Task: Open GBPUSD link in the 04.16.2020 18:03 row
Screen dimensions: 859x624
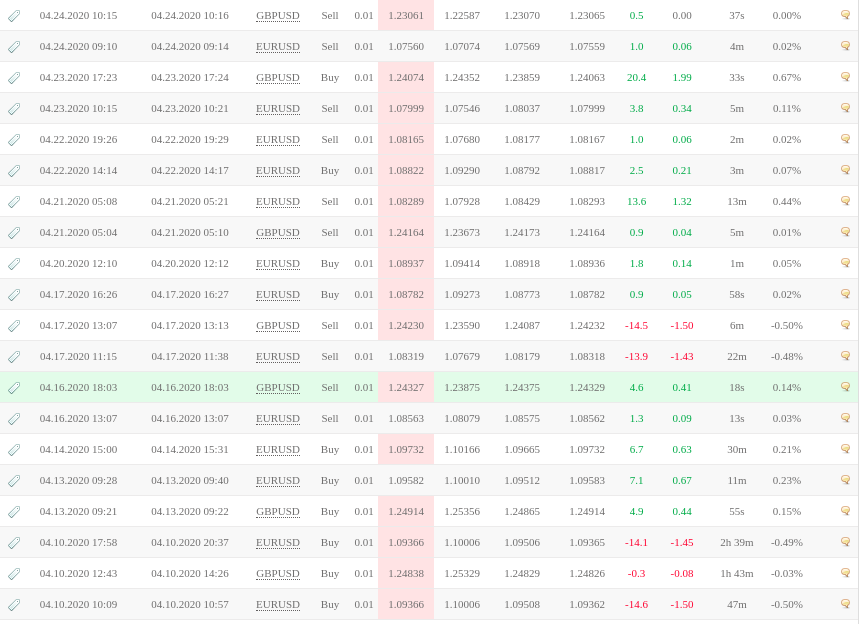Action: coord(278,387)
